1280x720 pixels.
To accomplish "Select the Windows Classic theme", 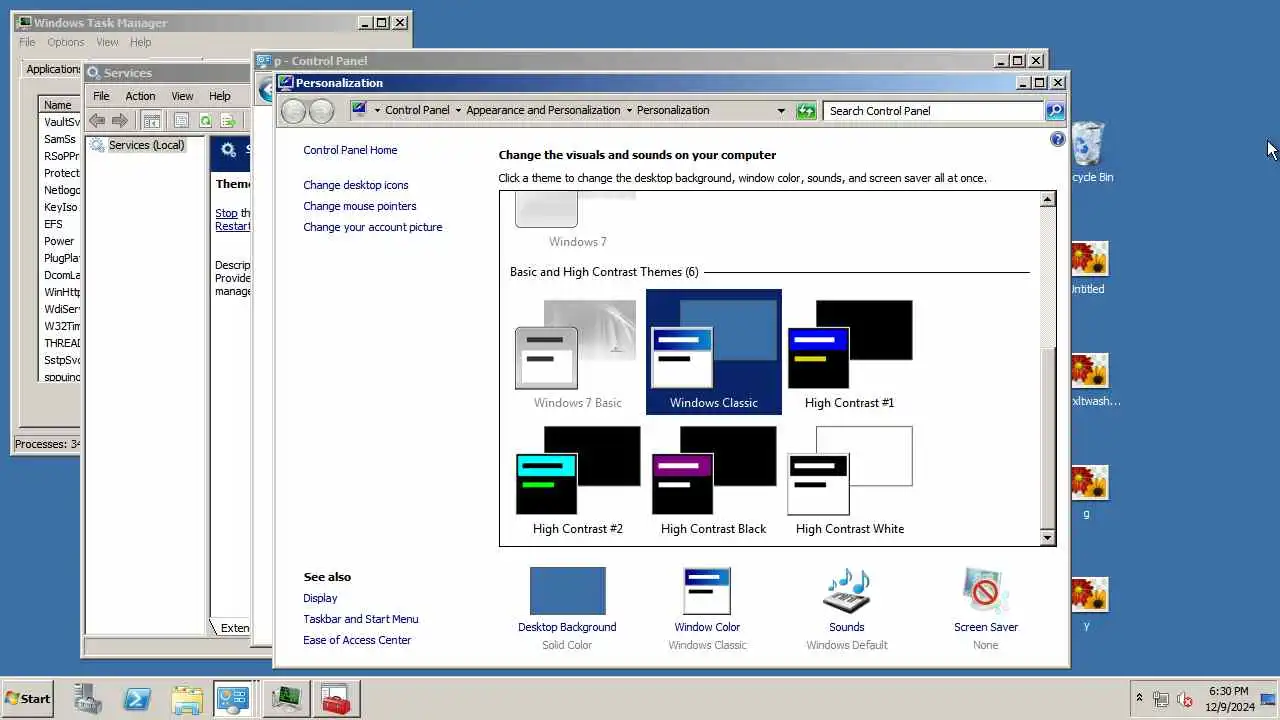I will (x=714, y=352).
